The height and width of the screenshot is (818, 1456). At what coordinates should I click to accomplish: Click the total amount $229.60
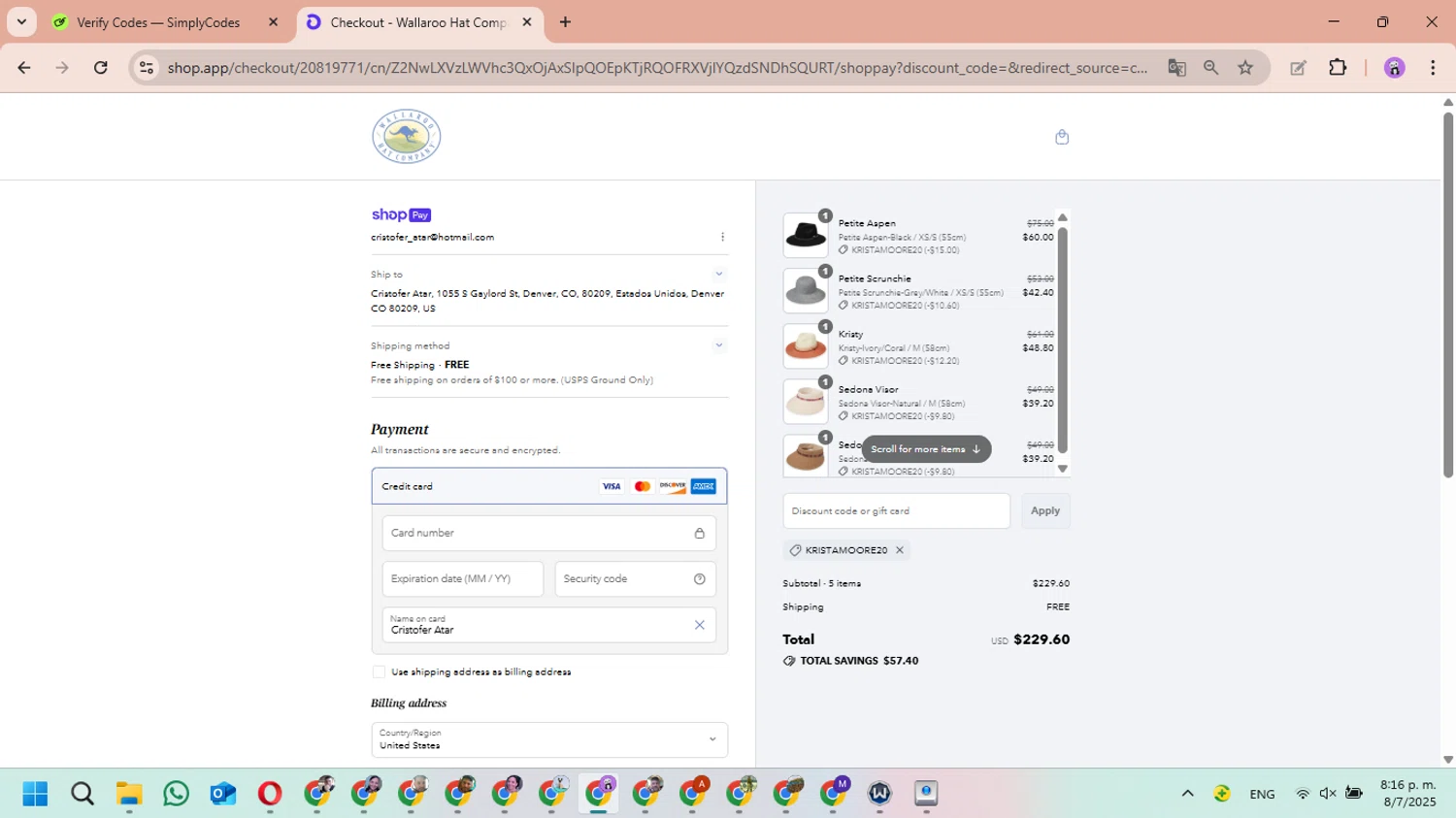click(x=1042, y=639)
